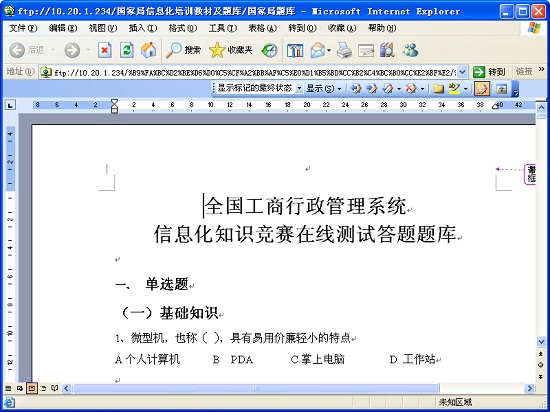This screenshot has height=412, width=550.
Task: Open the 收藏(A) menu
Action: pyautogui.click(x=342, y=28)
